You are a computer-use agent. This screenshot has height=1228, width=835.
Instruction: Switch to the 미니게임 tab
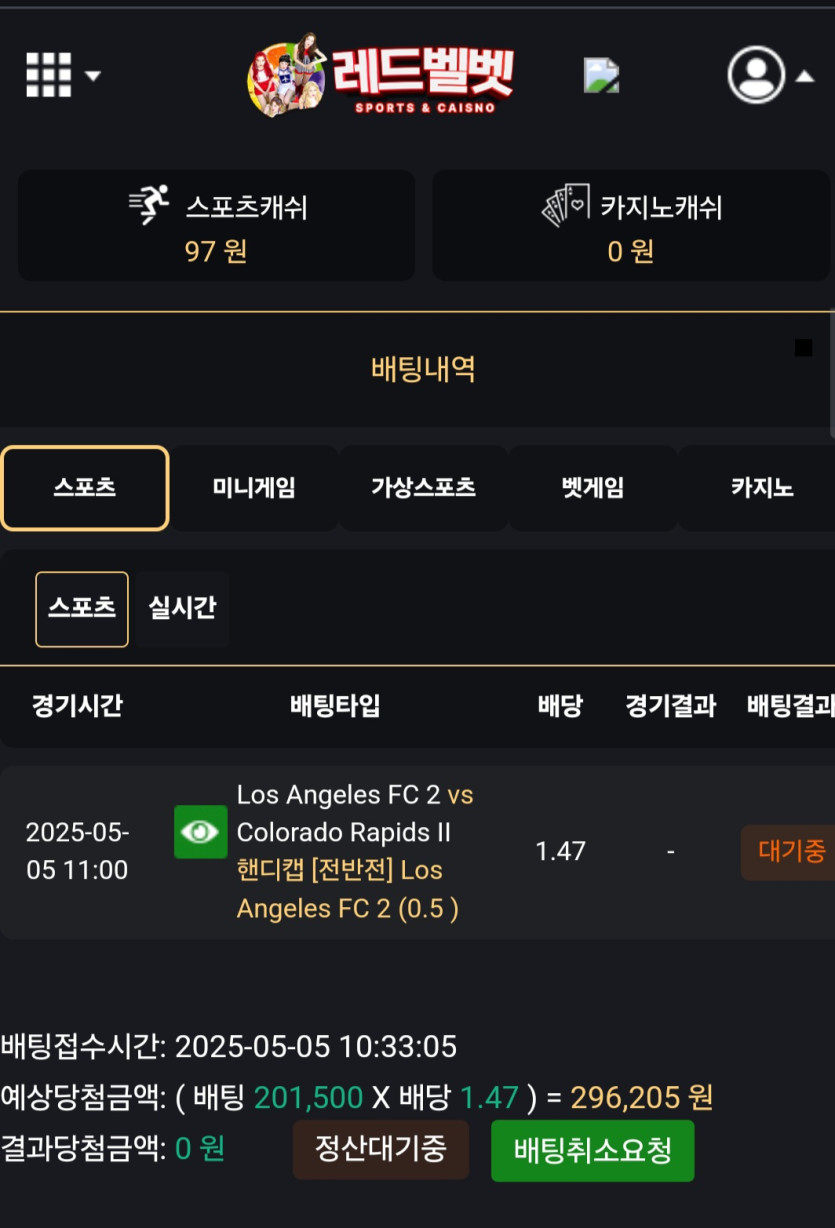(x=254, y=488)
